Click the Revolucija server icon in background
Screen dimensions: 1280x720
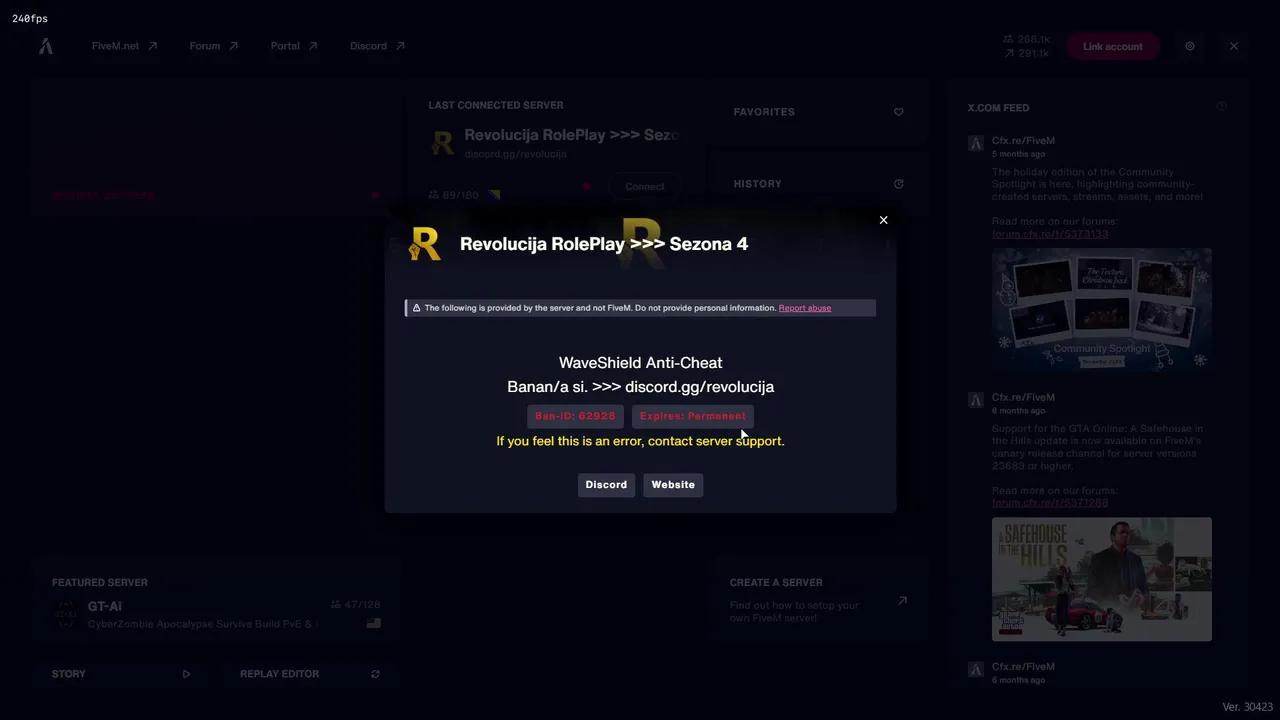tap(442, 142)
